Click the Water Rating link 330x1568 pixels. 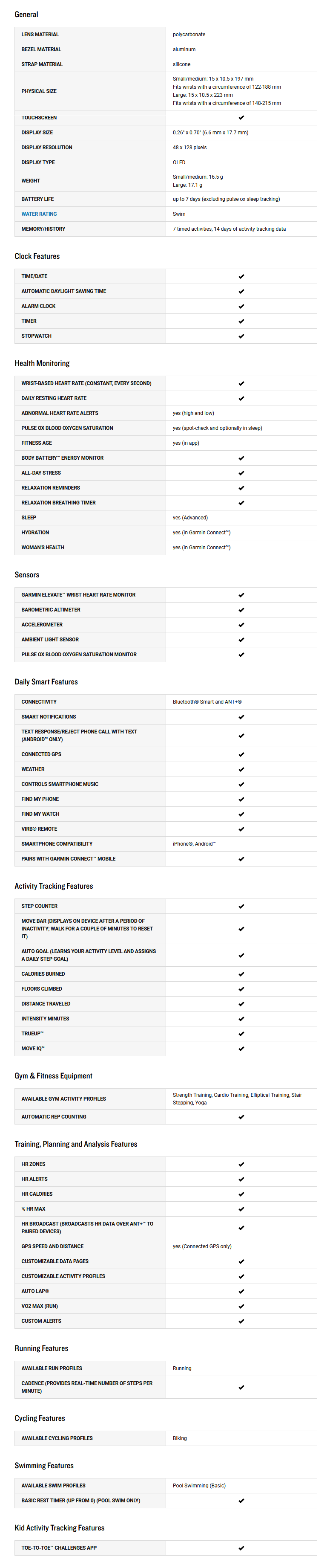click(39, 214)
